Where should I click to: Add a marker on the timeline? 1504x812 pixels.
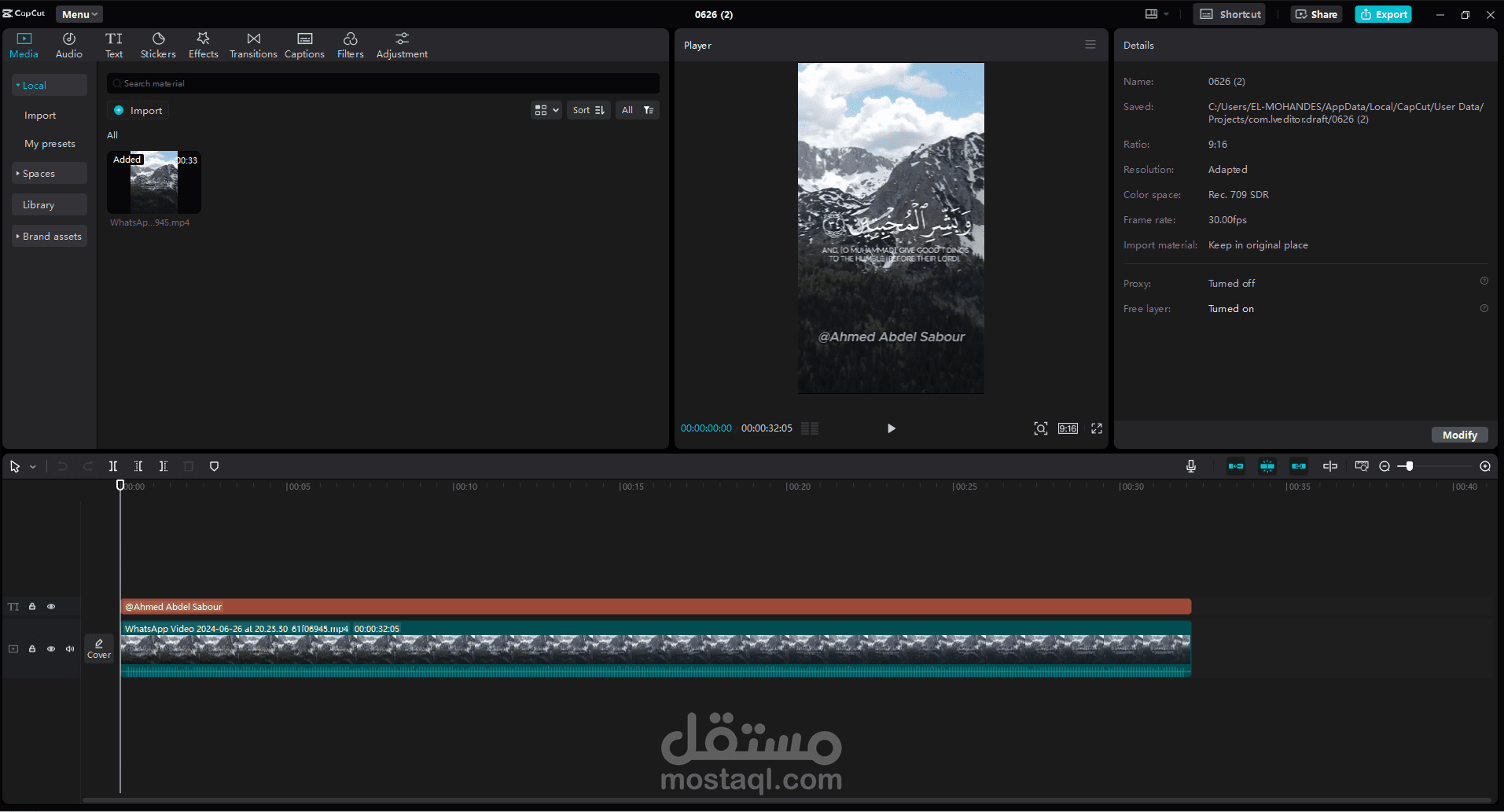tap(214, 466)
